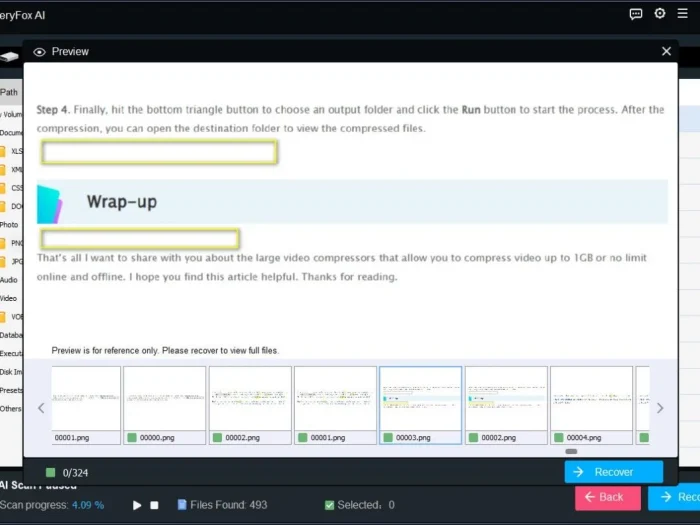Viewport: 700px width, 525px height.
Task: Tick the checkbox for 00000.png thumbnail
Action: click(x=132, y=437)
